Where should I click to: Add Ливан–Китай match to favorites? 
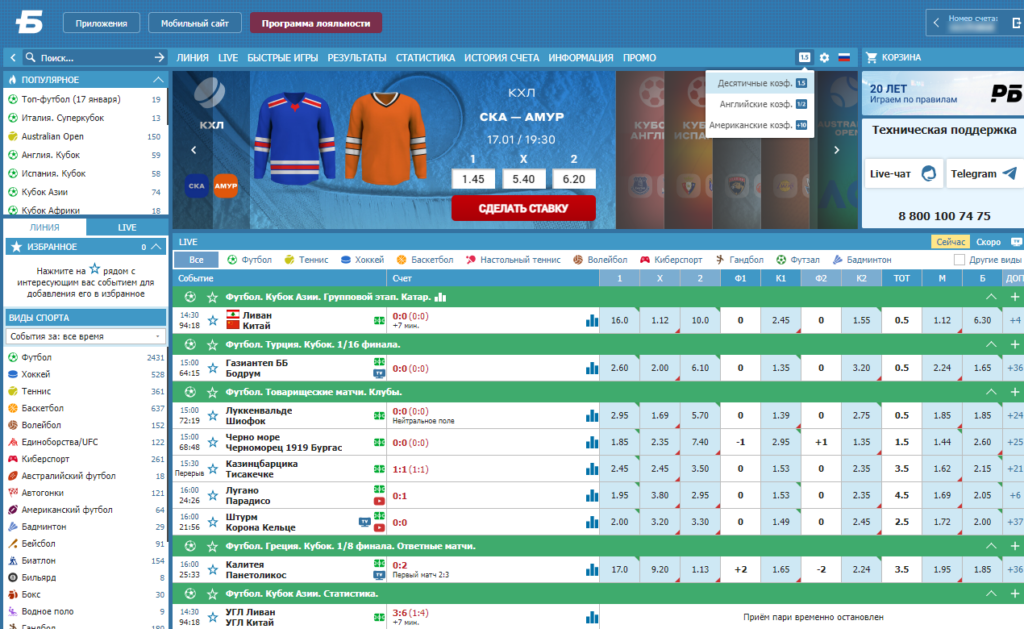[213, 321]
